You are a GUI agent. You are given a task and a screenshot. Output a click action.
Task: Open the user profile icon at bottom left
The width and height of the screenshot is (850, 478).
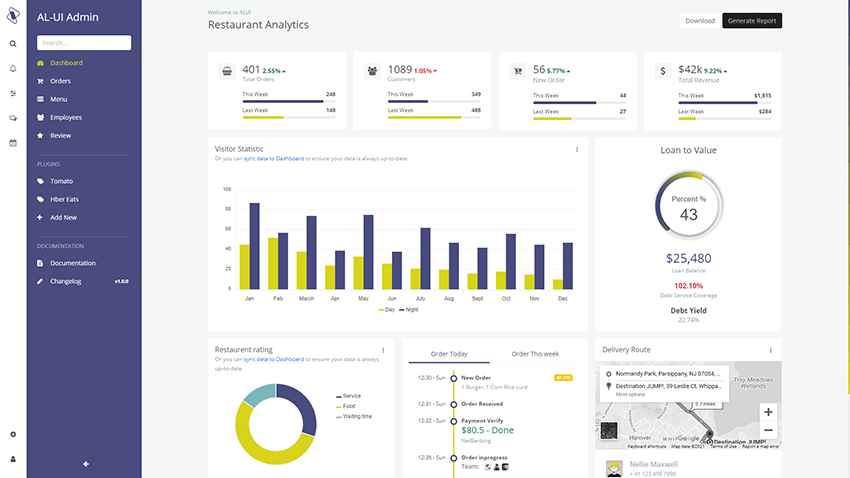click(x=13, y=459)
